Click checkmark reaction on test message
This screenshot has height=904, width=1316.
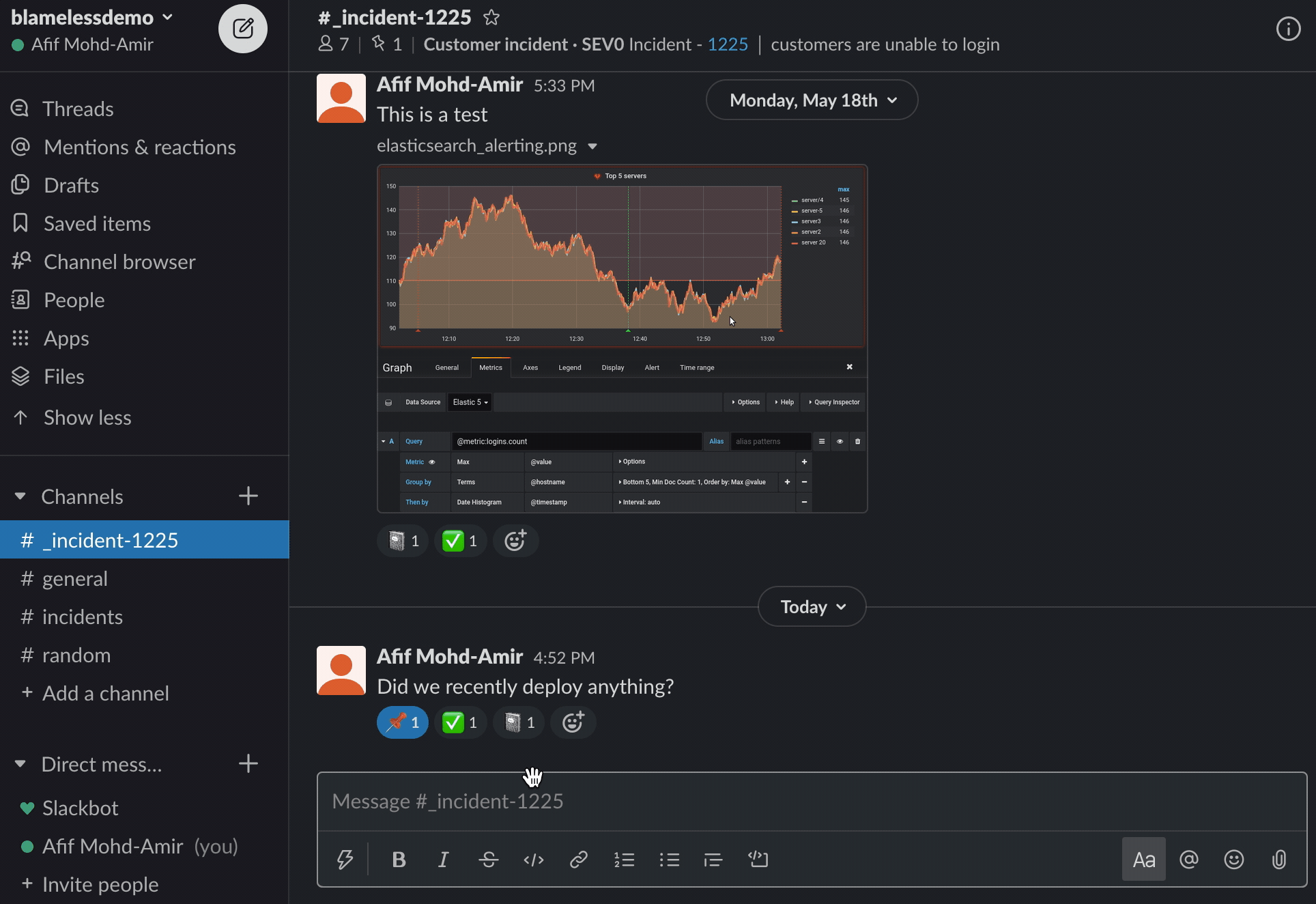pyautogui.click(x=460, y=541)
